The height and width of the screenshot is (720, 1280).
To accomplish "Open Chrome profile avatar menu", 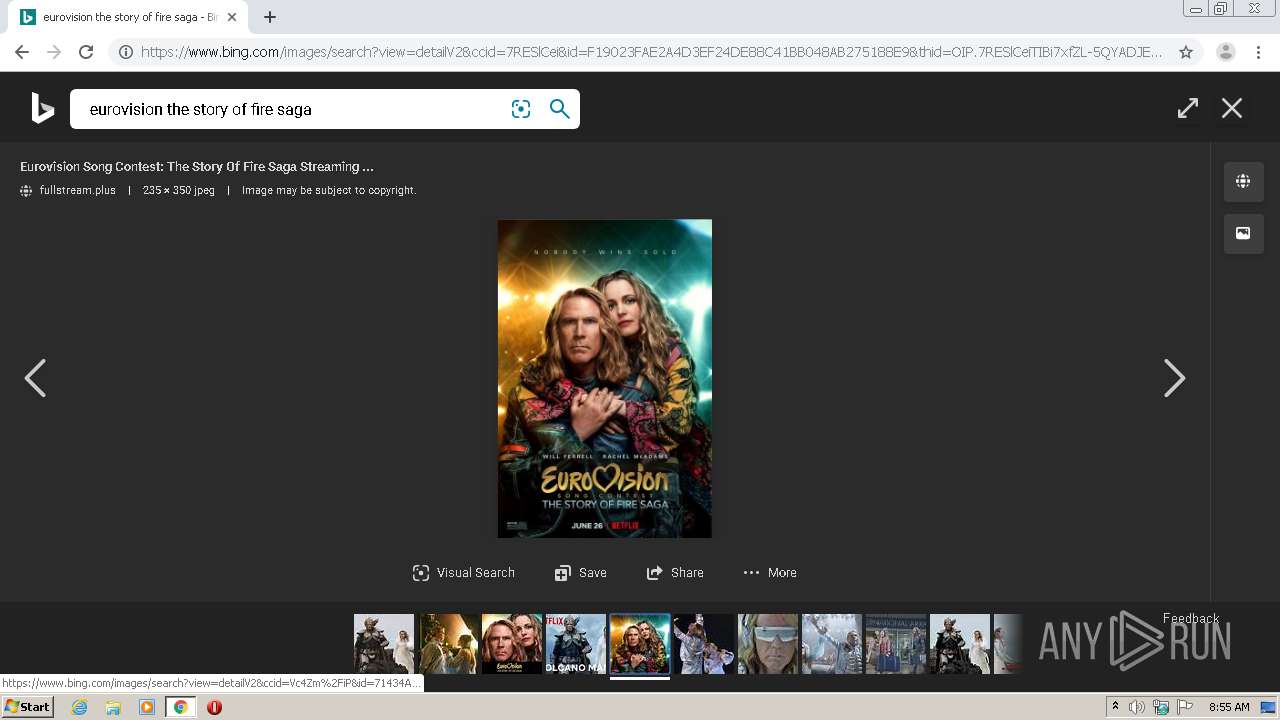I will click(1225, 52).
